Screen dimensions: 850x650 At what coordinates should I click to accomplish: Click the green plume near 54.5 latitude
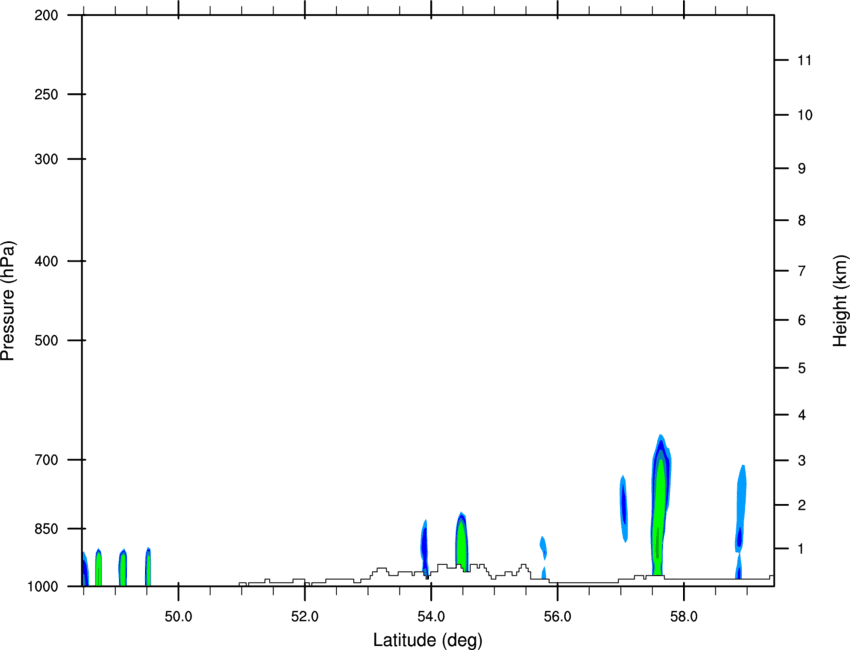coord(461,542)
